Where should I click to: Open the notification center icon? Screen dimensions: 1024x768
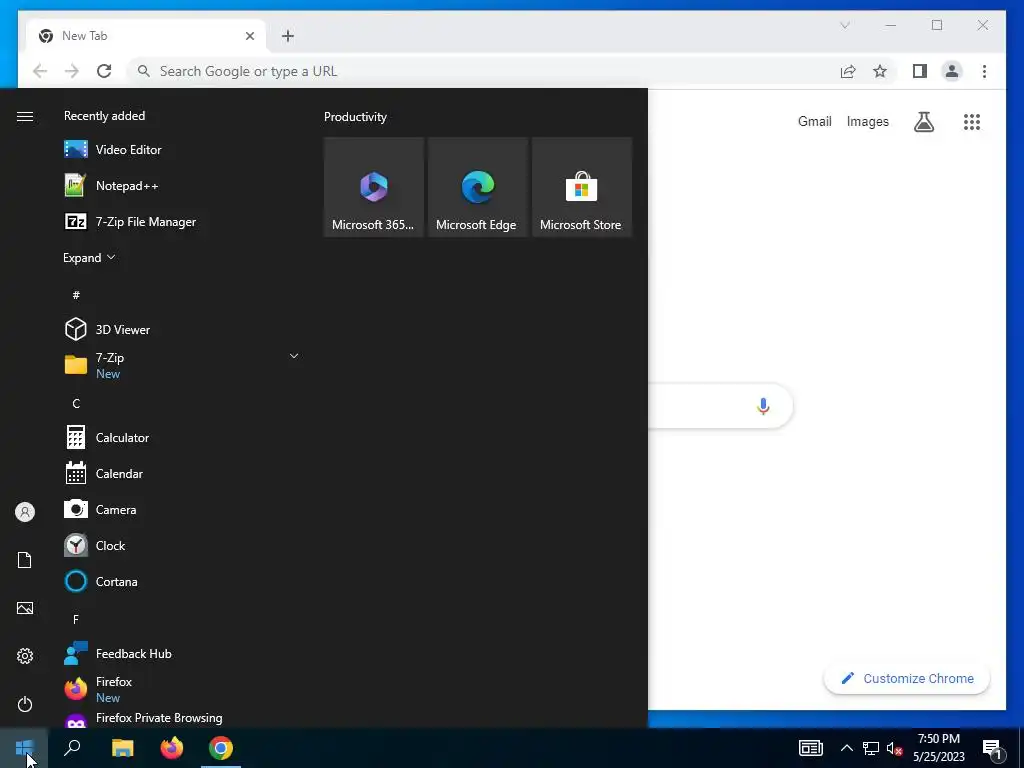click(993, 748)
